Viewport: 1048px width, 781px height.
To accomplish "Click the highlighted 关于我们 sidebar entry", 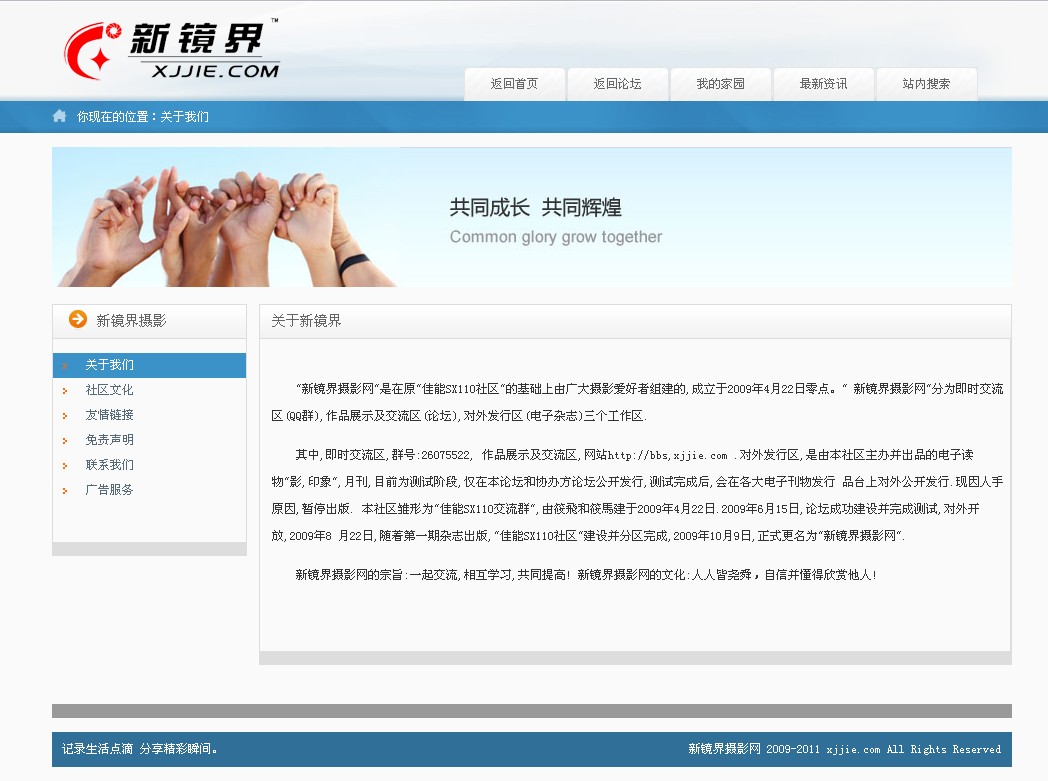I will 110,364.
